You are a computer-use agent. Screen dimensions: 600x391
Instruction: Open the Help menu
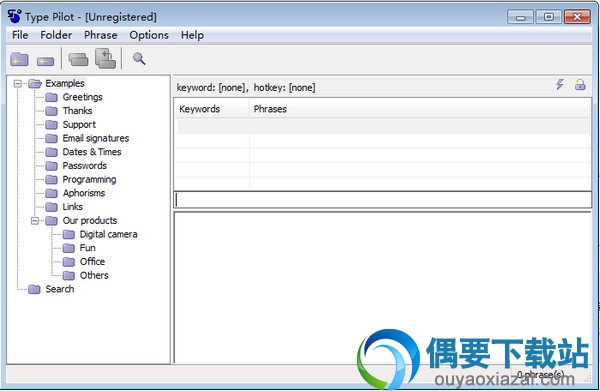pos(192,35)
